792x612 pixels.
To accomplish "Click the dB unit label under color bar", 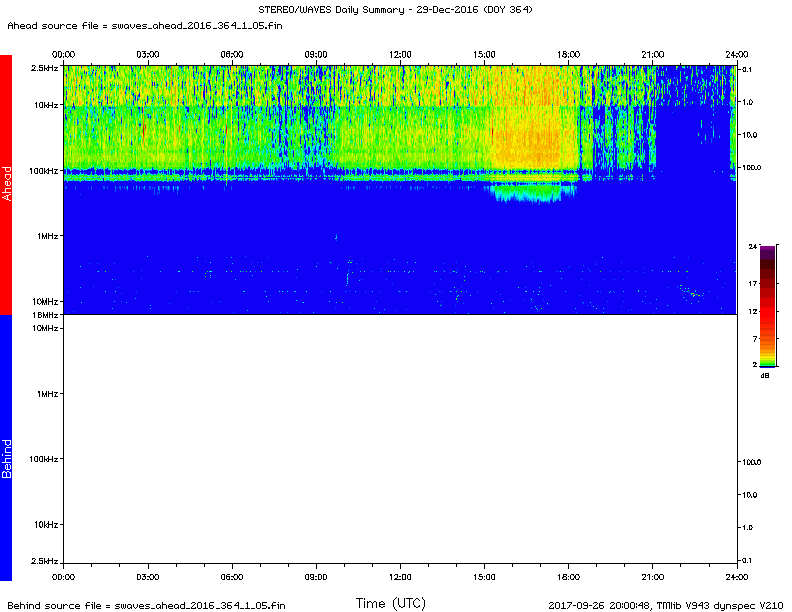I will pos(764,376).
